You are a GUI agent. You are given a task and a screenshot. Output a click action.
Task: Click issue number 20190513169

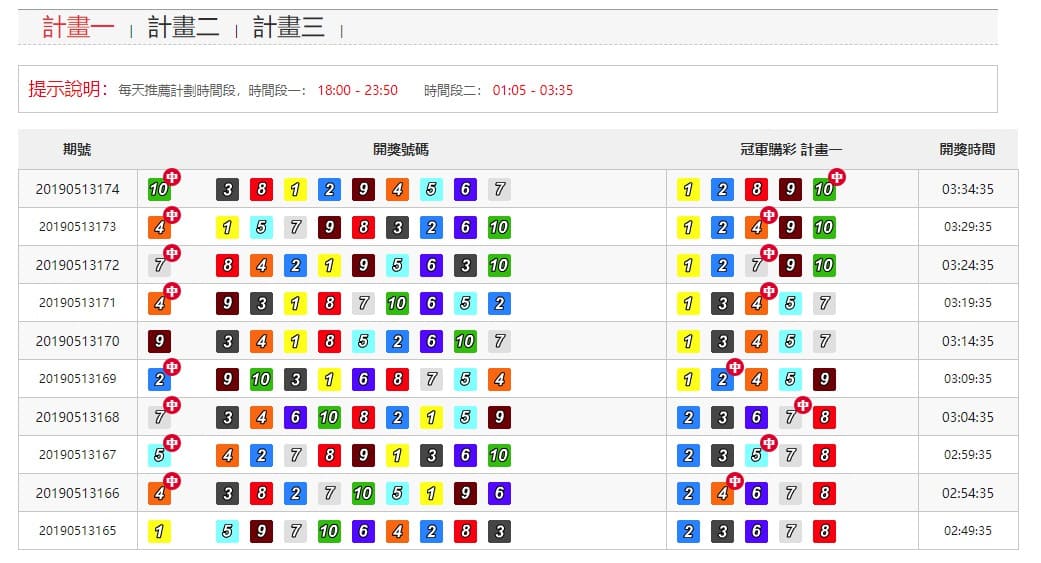coord(78,379)
